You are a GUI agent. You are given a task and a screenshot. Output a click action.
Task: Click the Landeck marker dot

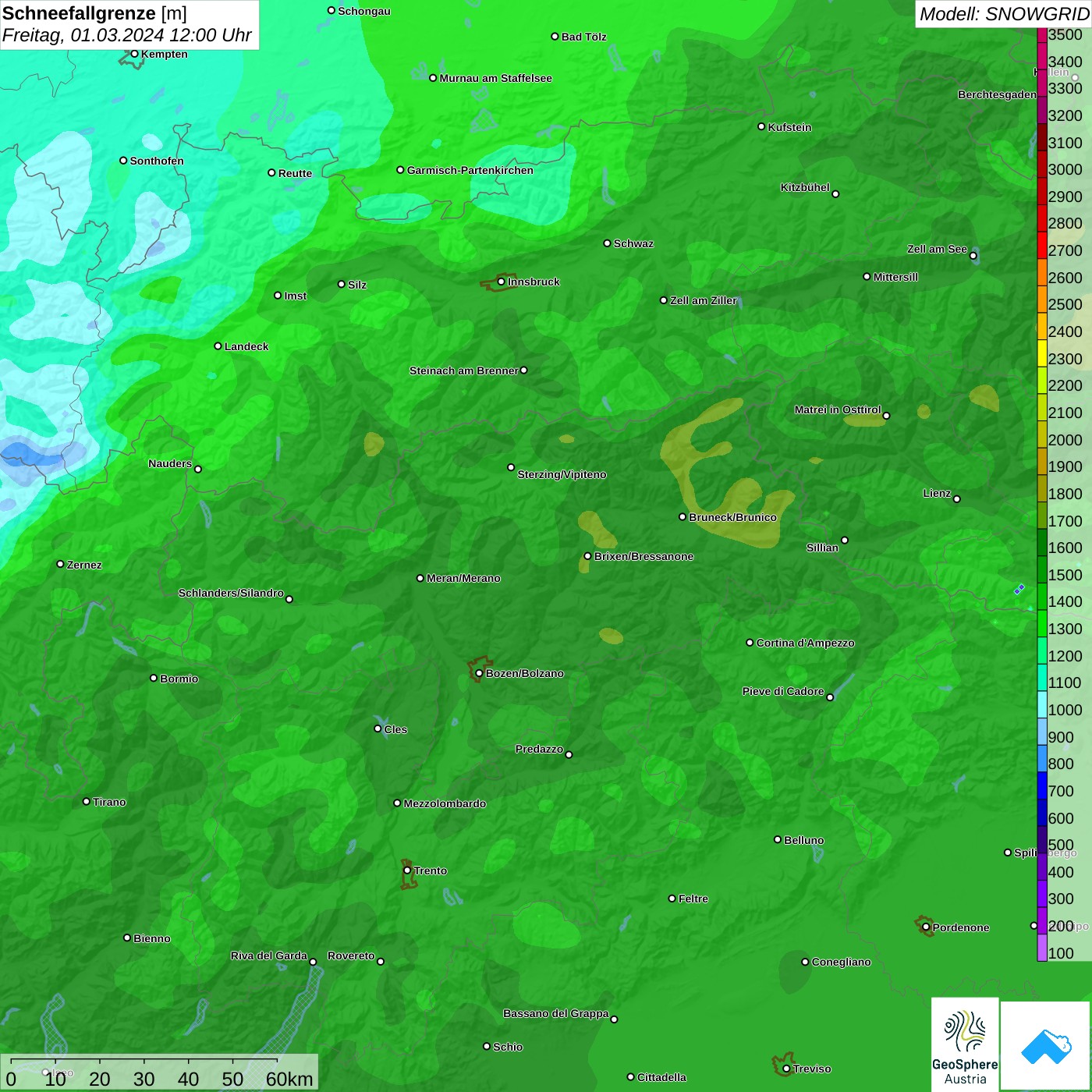[x=218, y=346]
